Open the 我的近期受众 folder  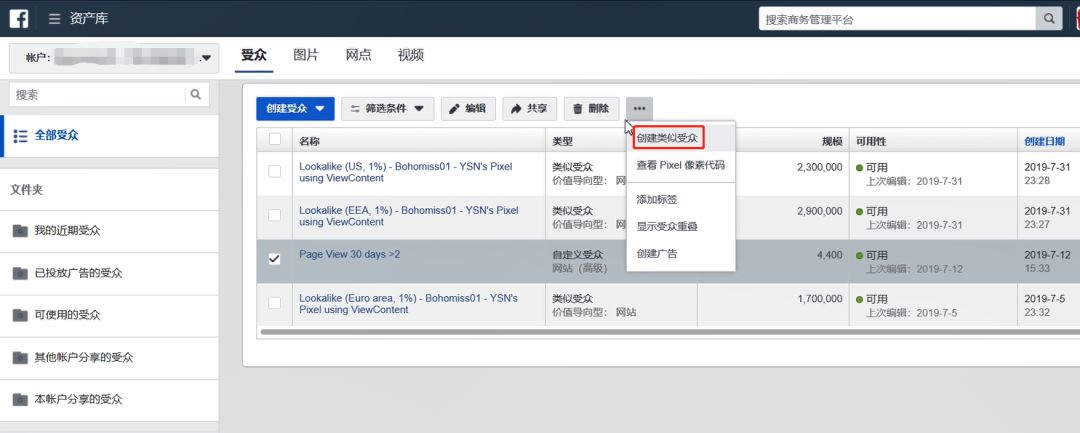(66, 231)
